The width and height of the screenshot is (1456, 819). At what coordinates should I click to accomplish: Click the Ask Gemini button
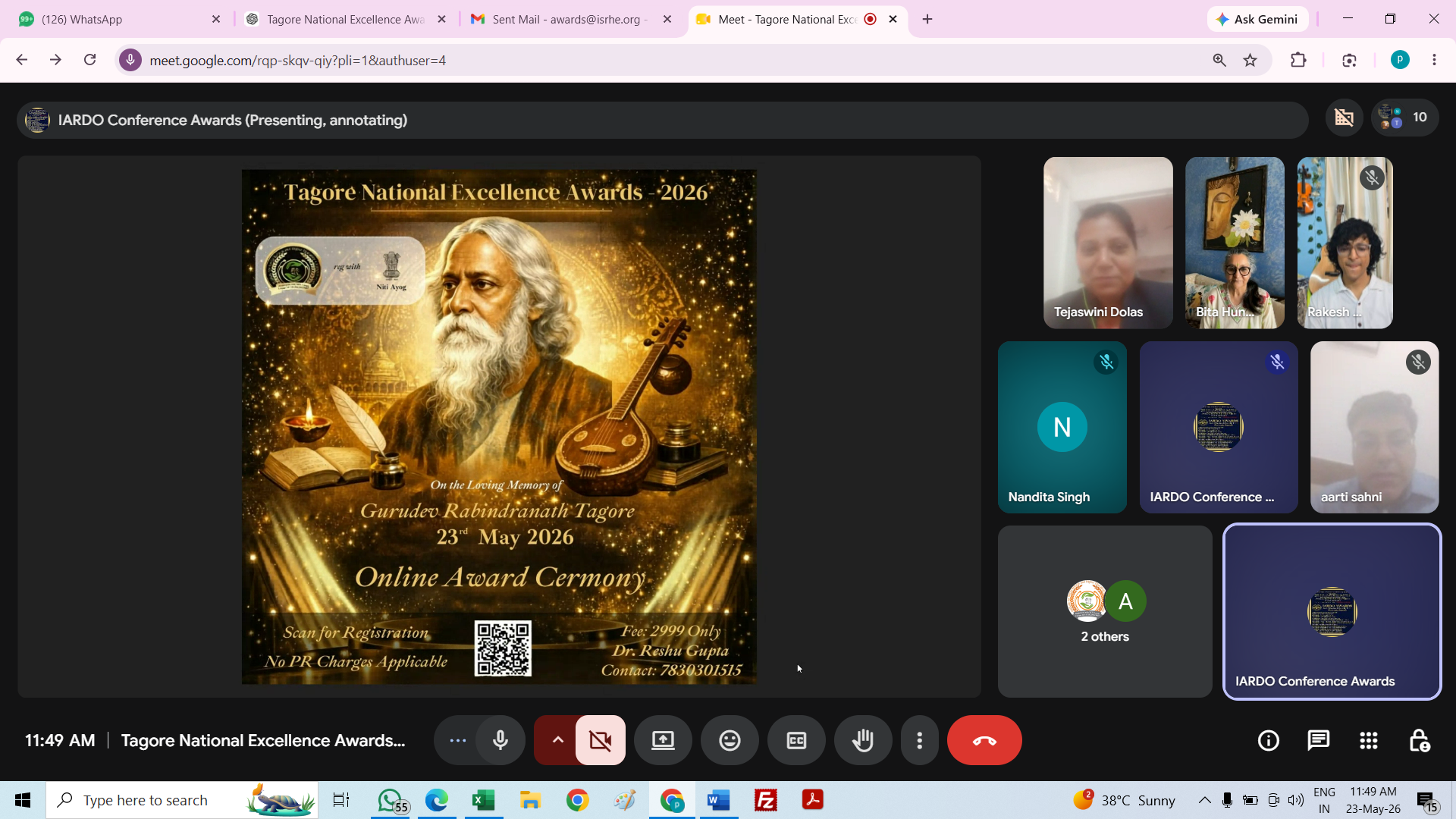click(1257, 19)
